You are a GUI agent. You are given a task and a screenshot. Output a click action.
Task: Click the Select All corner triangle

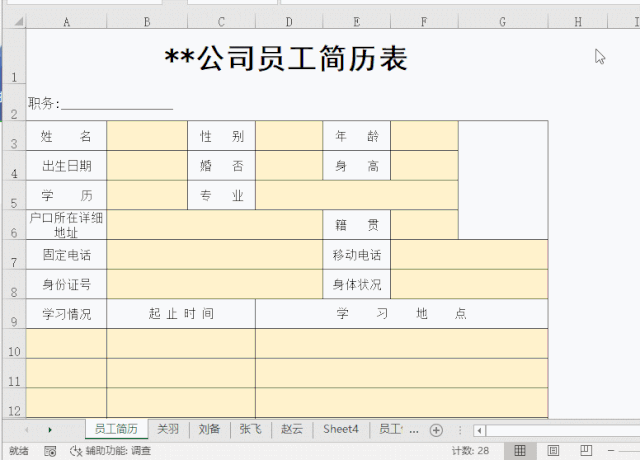(18, 21)
